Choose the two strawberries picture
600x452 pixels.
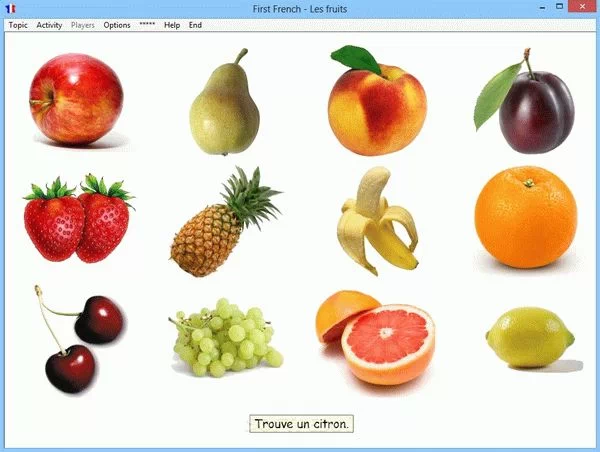tap(78, 219)
